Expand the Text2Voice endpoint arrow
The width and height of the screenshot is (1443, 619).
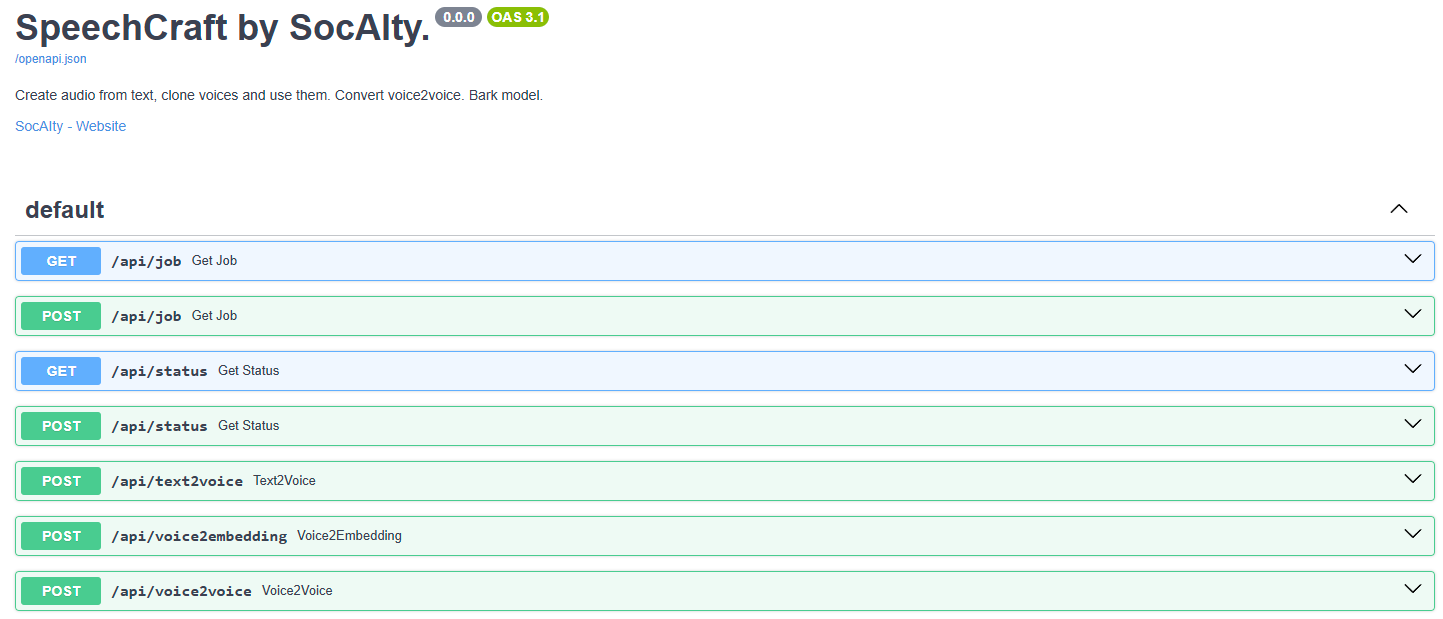click(x=1412, y=479)
